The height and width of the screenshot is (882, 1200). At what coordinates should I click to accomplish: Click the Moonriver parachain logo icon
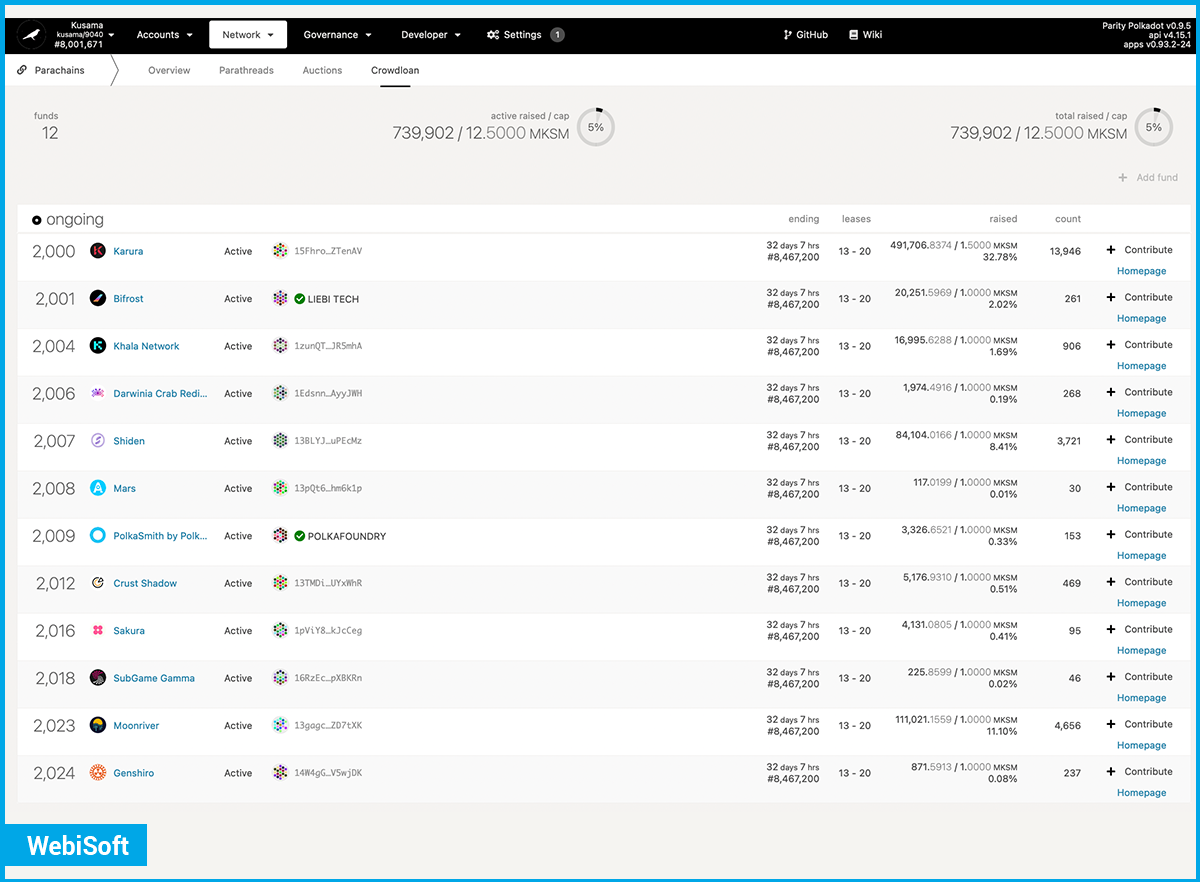pos(98,725)
